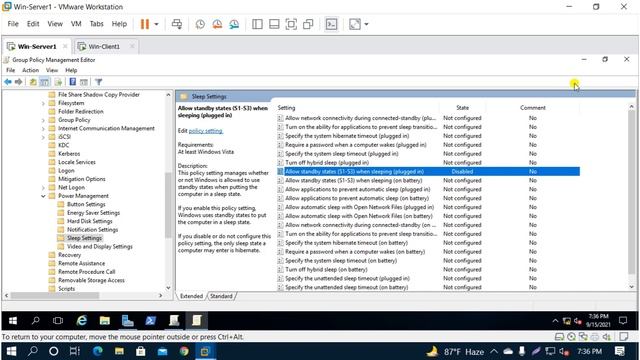Open the VMware Tabs menu
Viewport: 640px width, 360px height.
(96, 24)
